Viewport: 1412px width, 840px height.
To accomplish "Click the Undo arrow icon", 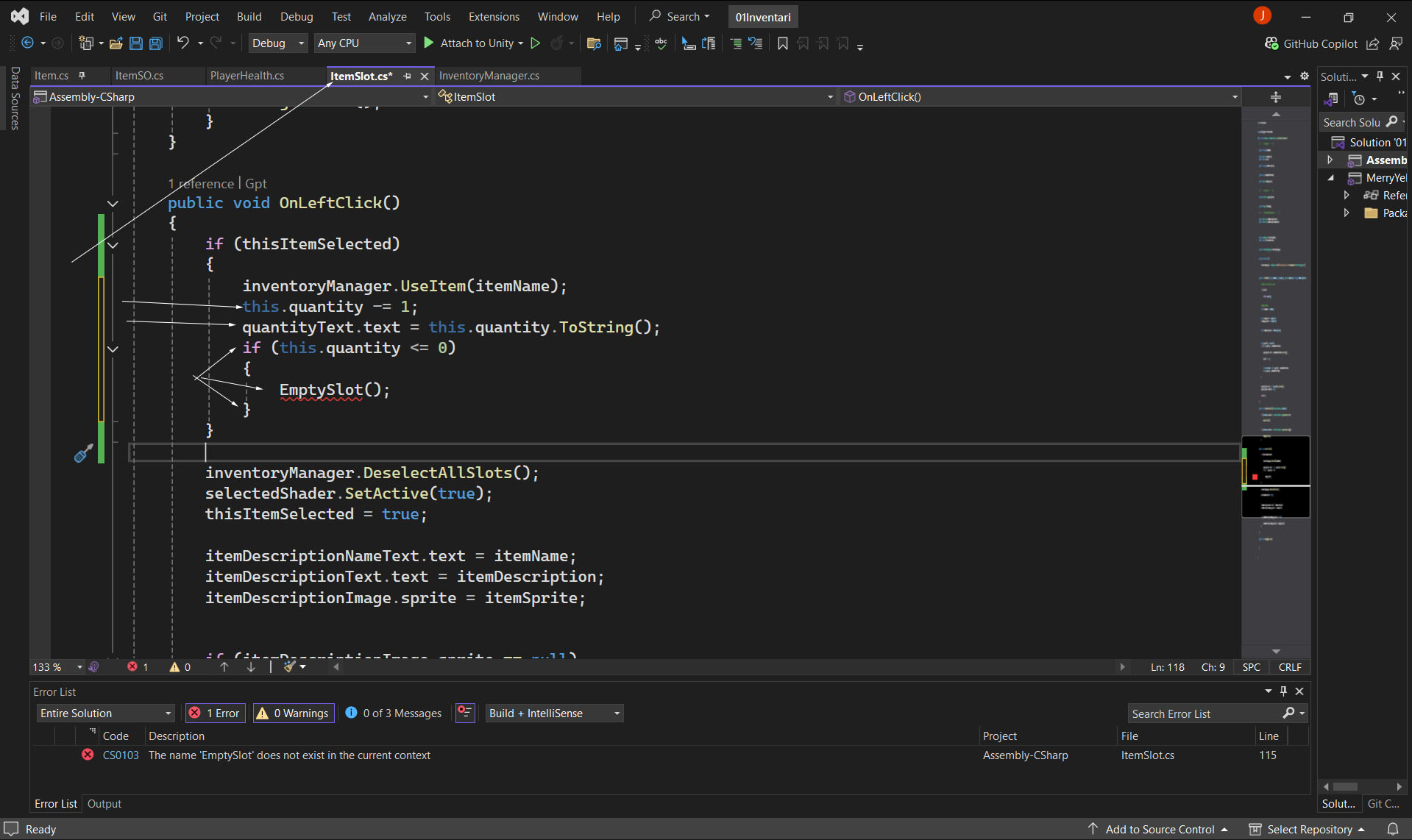I will 183,43.
